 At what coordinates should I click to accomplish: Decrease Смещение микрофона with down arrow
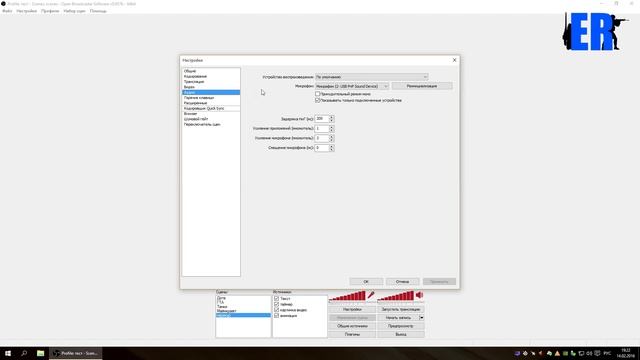pos(331,149)
